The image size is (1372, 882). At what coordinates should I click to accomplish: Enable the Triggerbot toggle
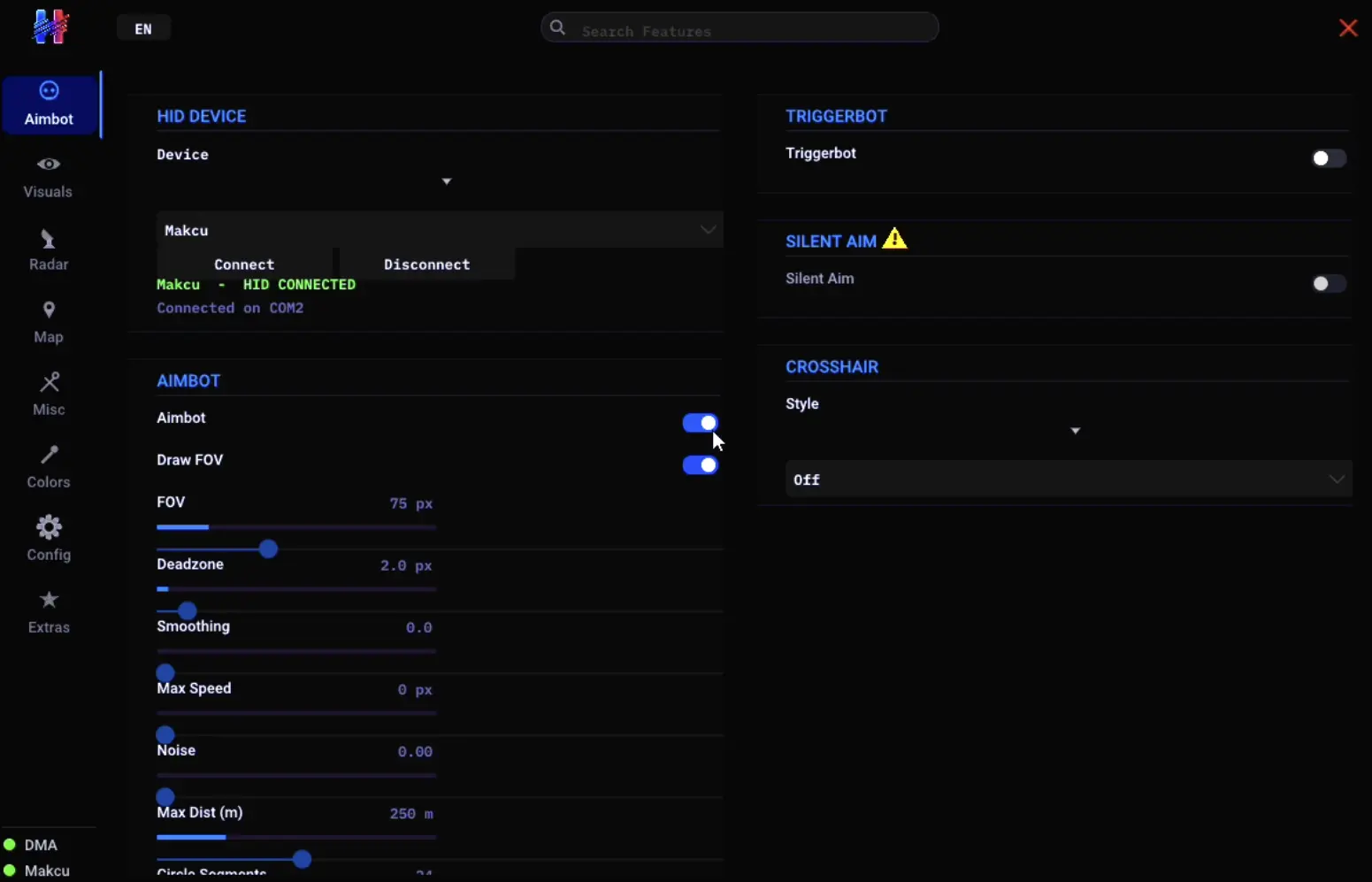click(x=1329, y=158)
